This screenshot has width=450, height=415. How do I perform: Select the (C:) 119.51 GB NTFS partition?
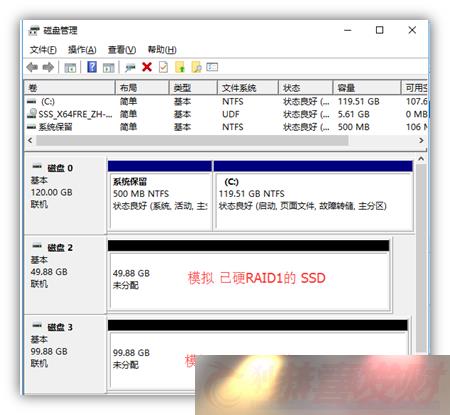[313, 196]
